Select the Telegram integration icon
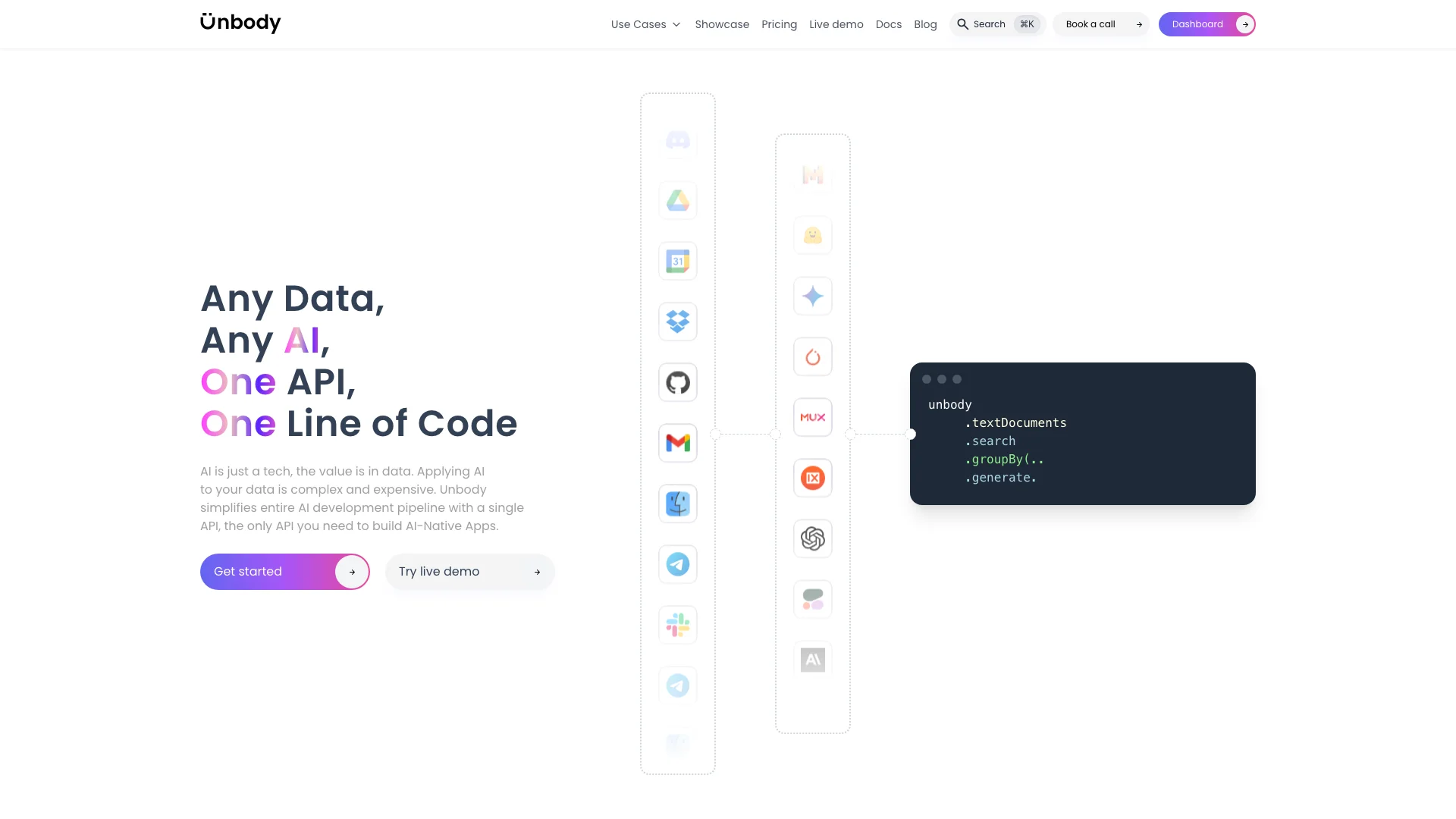The height and width of the screenshot is (819, 1456). pyautogui.click(x=678, y=564)
